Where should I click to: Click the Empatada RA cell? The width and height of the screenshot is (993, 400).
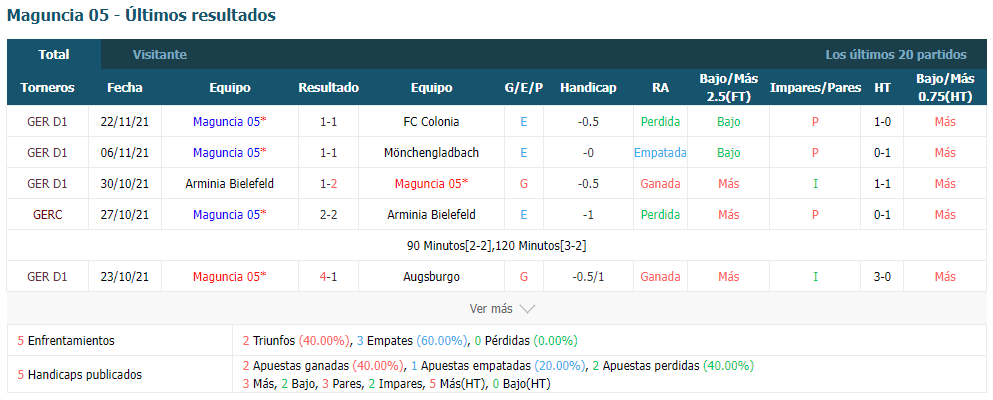pos(661,153)
